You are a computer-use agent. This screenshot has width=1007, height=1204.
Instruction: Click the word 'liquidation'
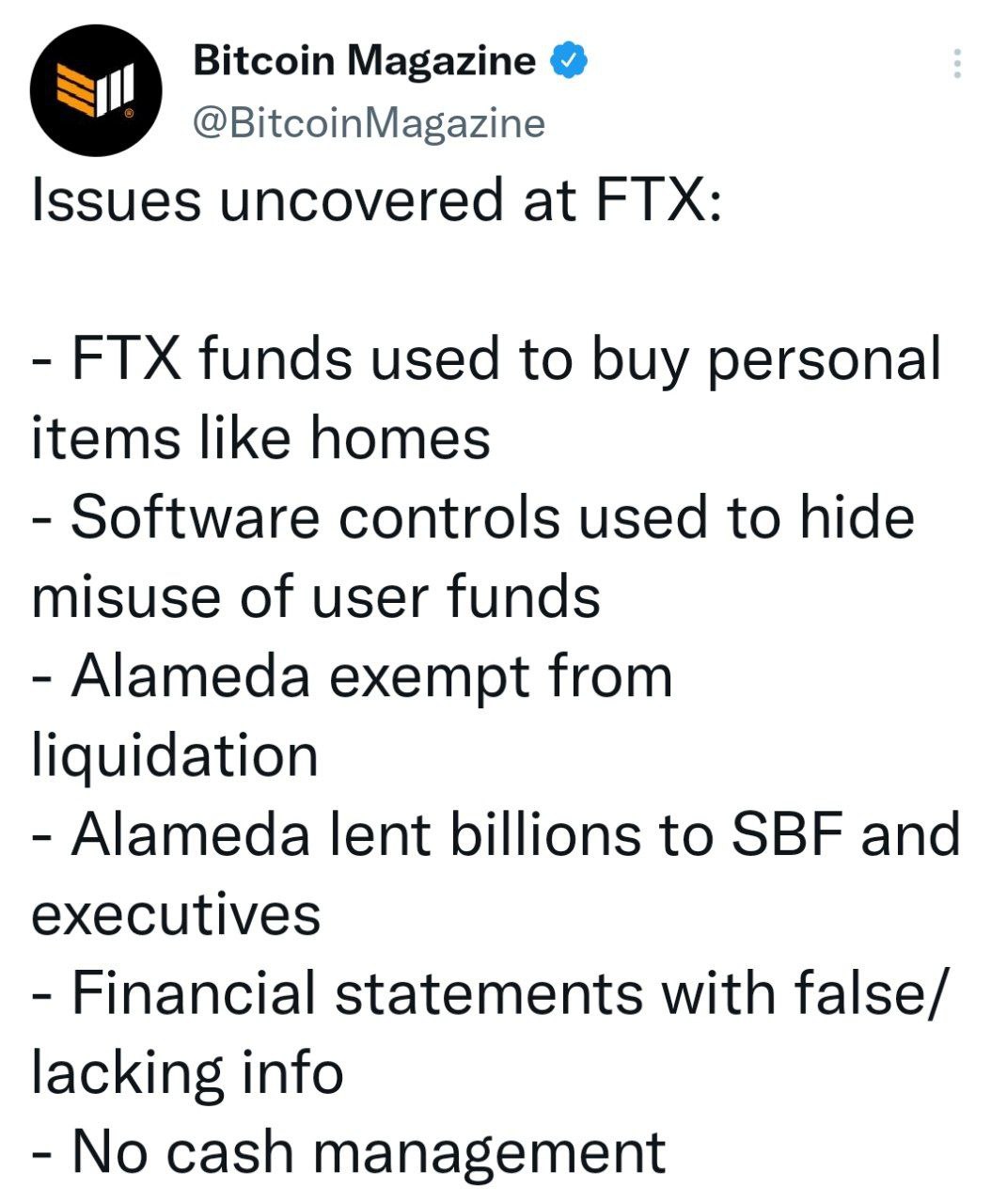[x=175, y=756]
